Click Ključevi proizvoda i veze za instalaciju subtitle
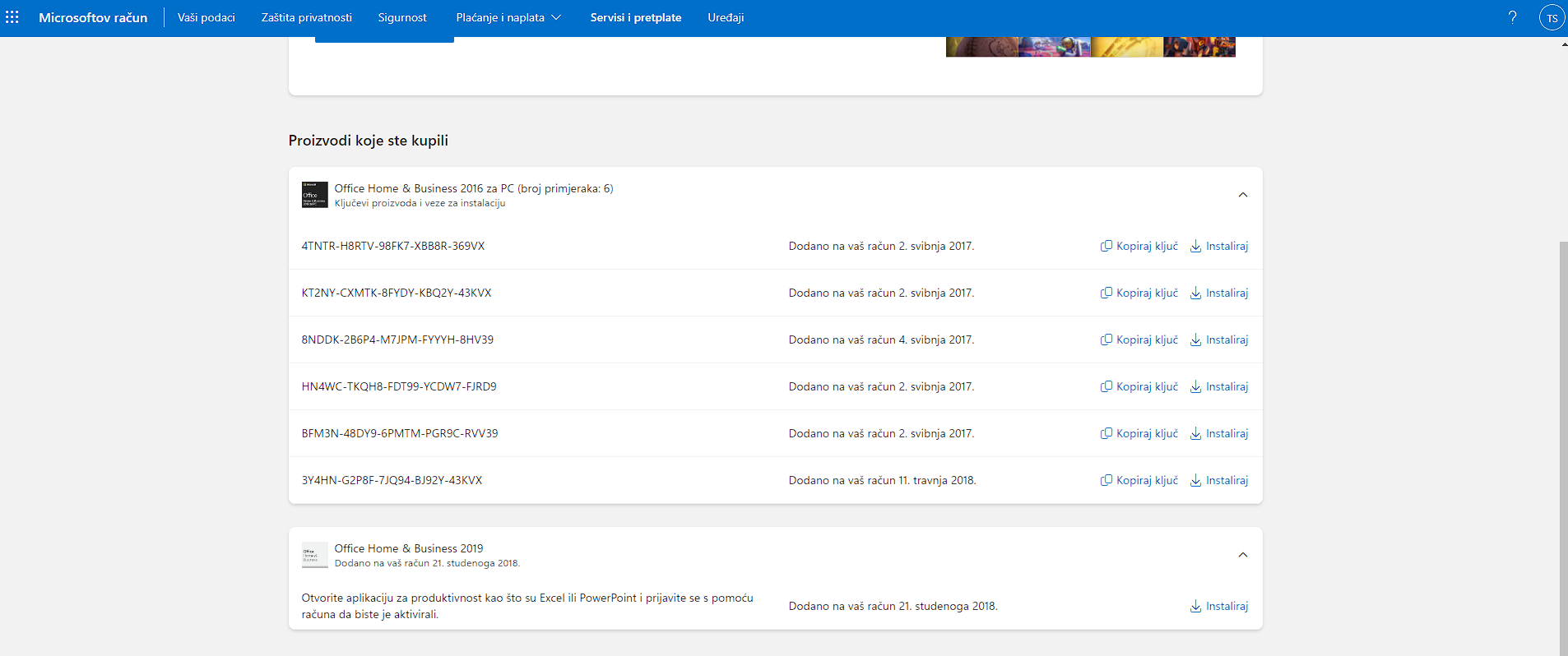The image size is (1568, 656). (x=420, y=203)
